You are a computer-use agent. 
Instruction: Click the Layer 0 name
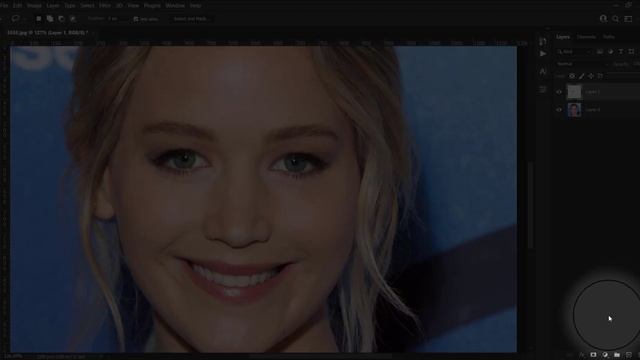(593, 110)
